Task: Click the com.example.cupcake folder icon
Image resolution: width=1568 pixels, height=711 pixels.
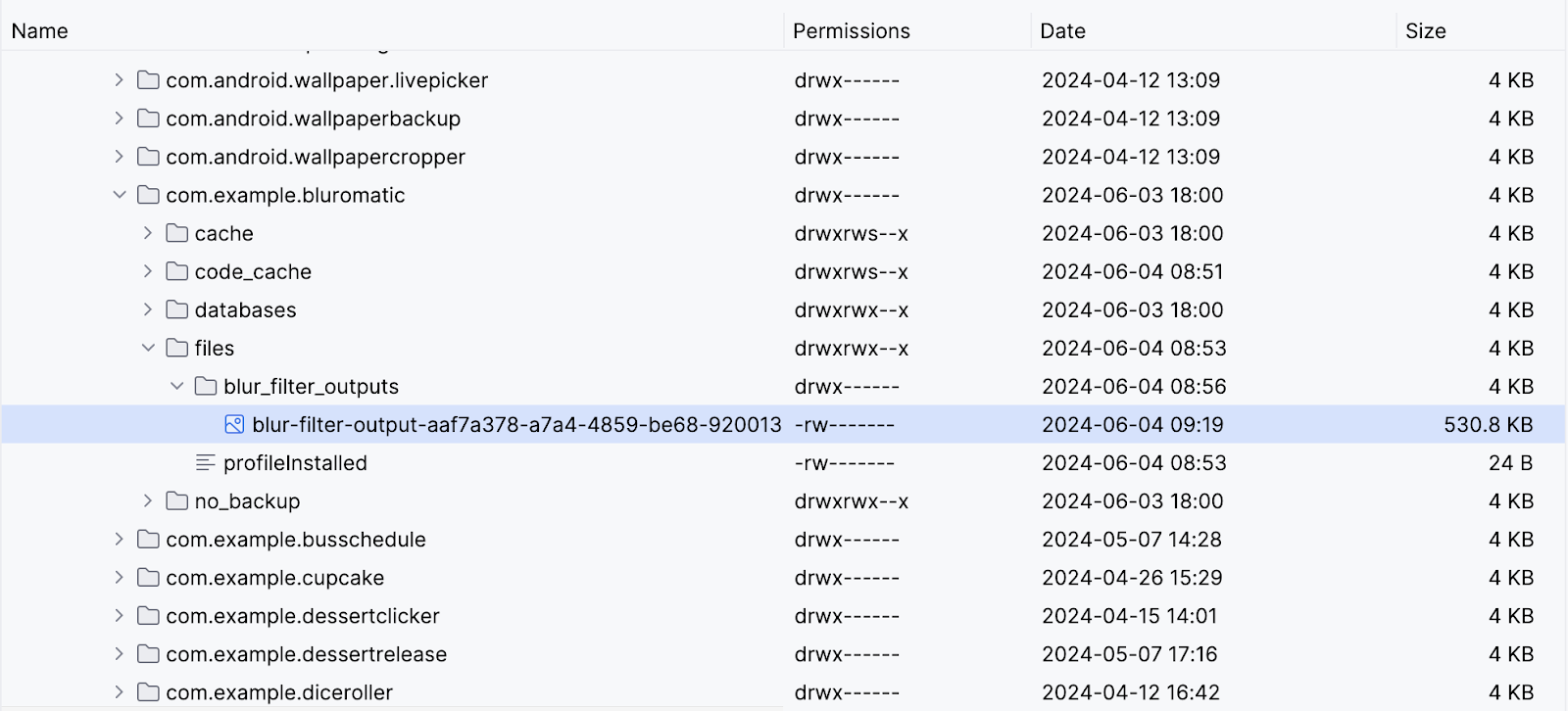Action: point(149,578)
